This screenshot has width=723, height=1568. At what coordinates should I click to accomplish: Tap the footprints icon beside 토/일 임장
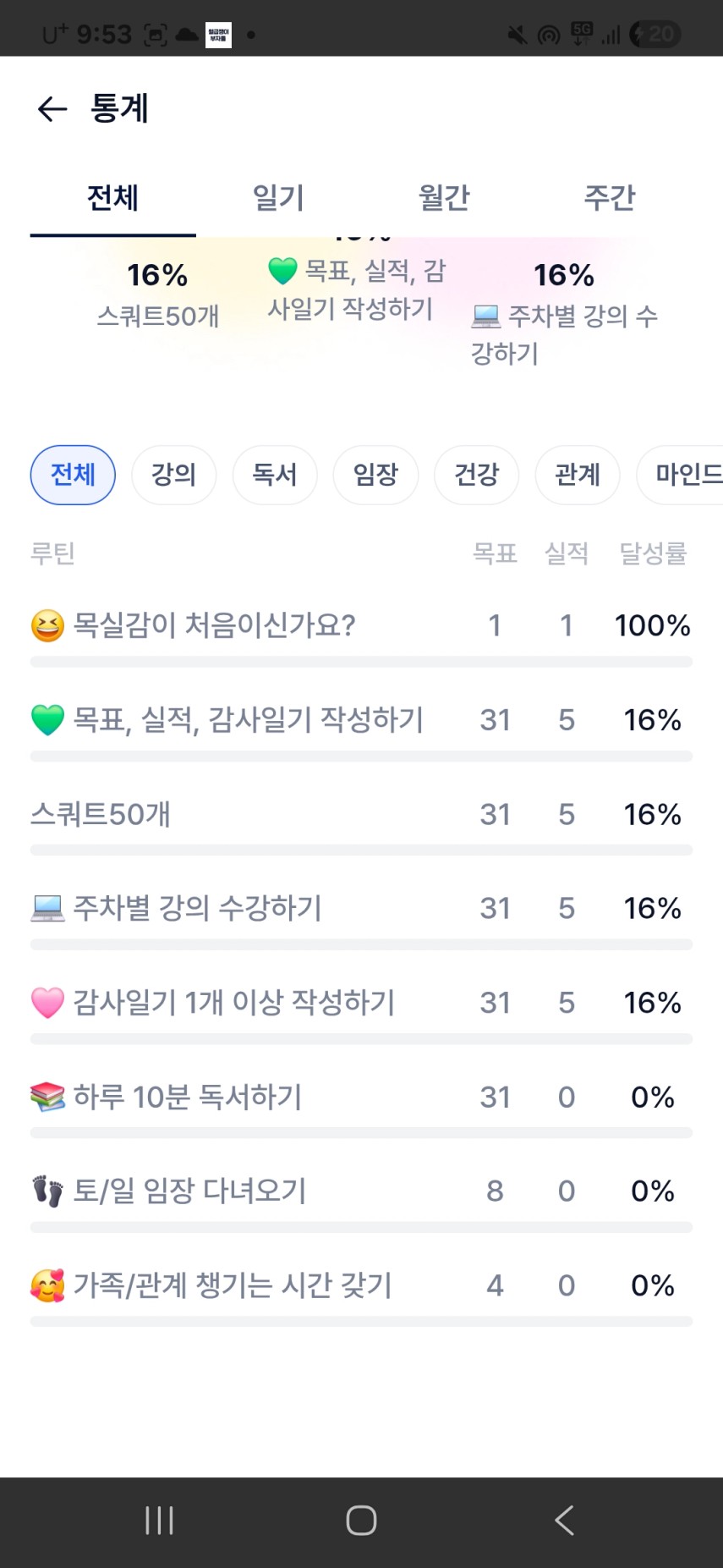(47, 1191)
